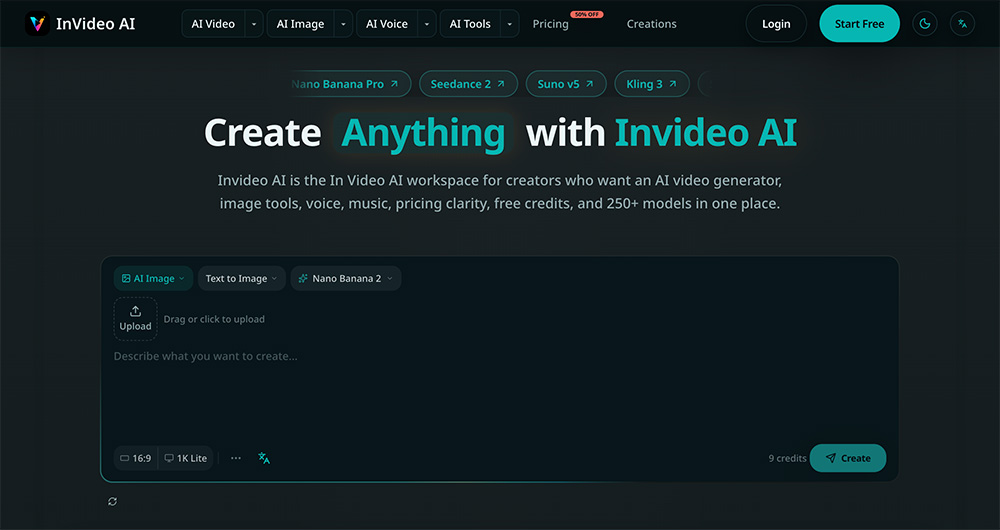
Task: Open the AI Voice menu item
Action: click(386, 24)
